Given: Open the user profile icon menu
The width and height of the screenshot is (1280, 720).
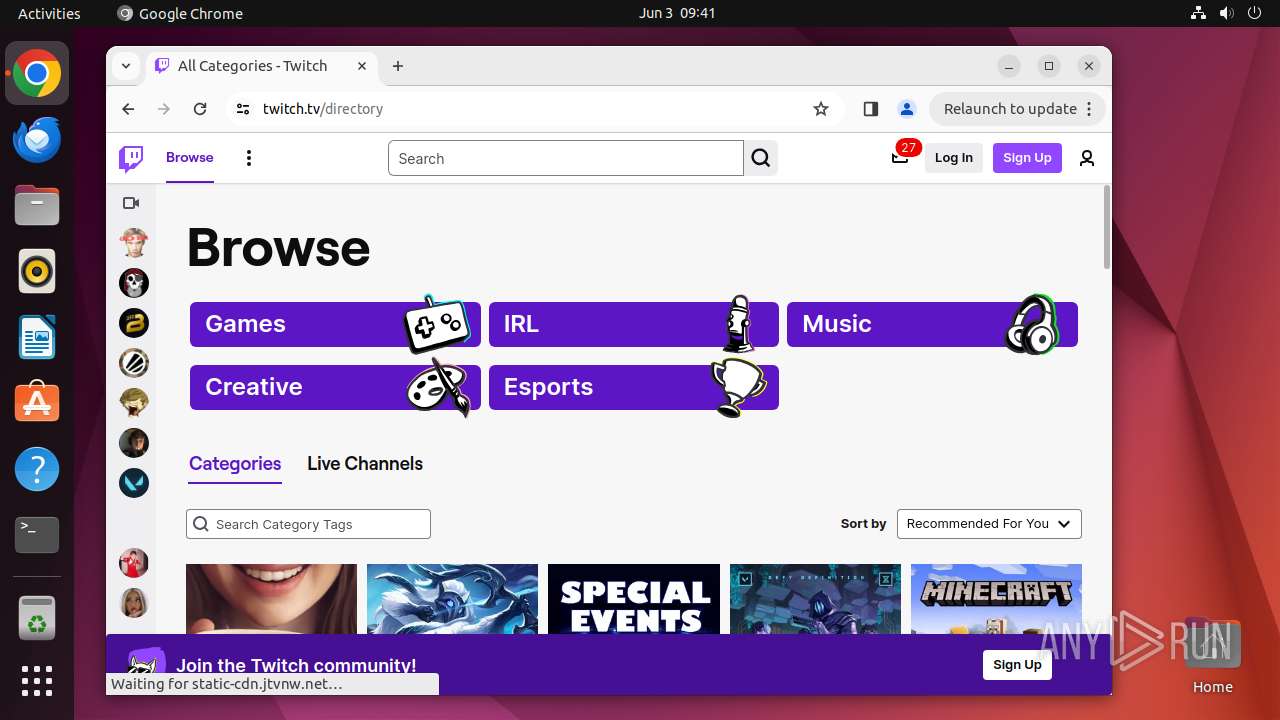Looking at the screenshot, I should [x=1087, y=158].
